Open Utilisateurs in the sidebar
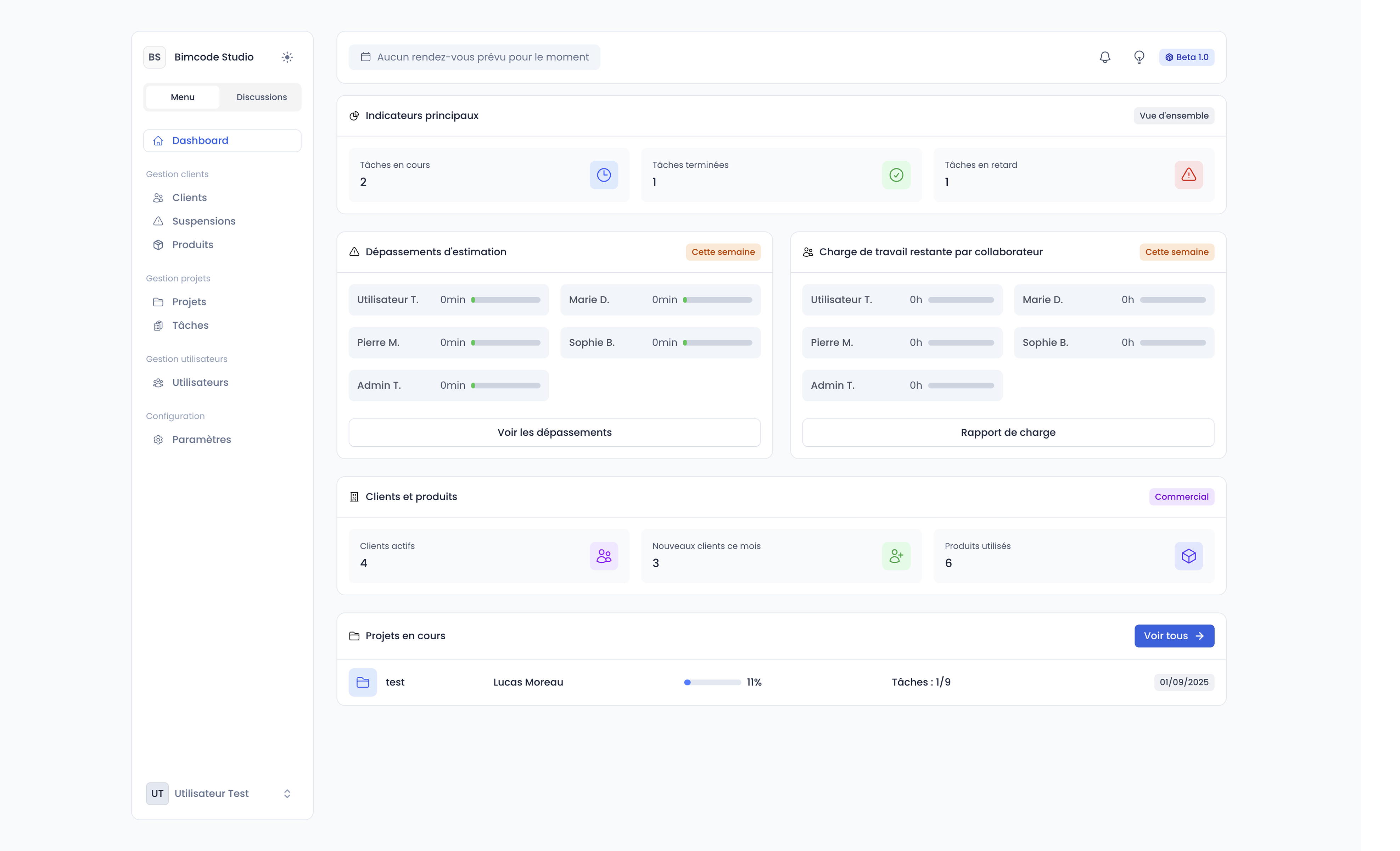 coord(222,383)
